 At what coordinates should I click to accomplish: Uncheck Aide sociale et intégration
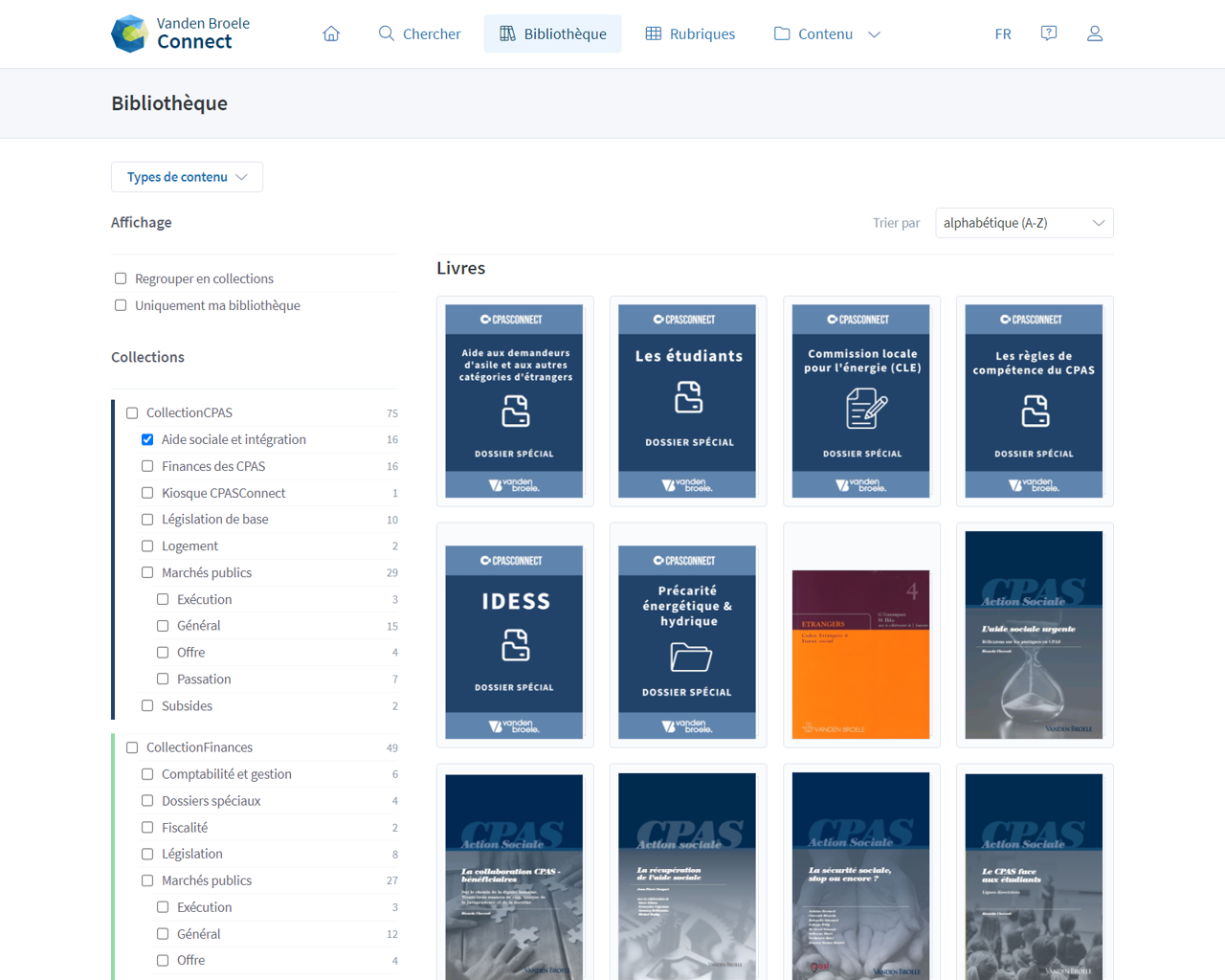(147, 439)
